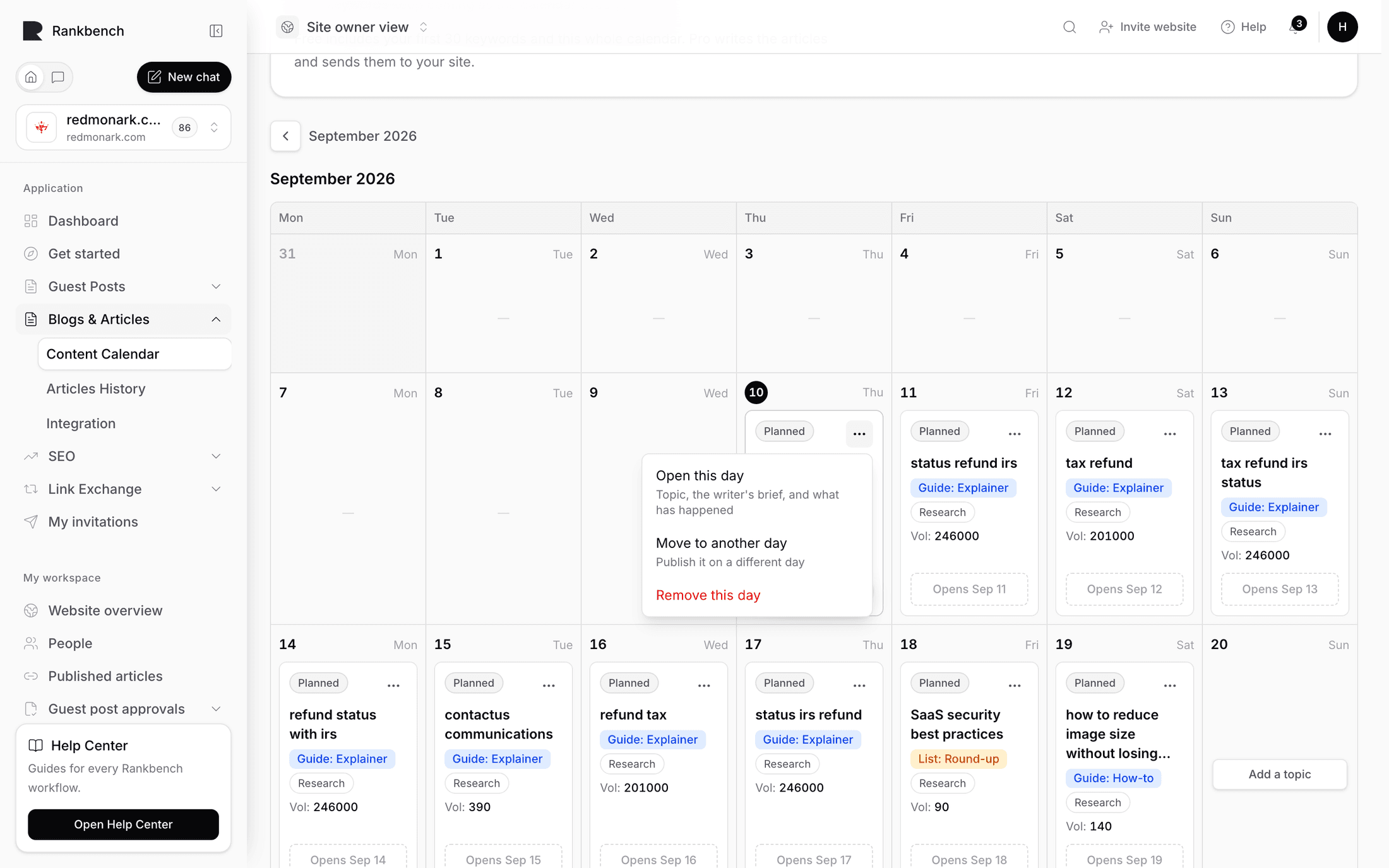Expand the Link Exchange section

124,489
